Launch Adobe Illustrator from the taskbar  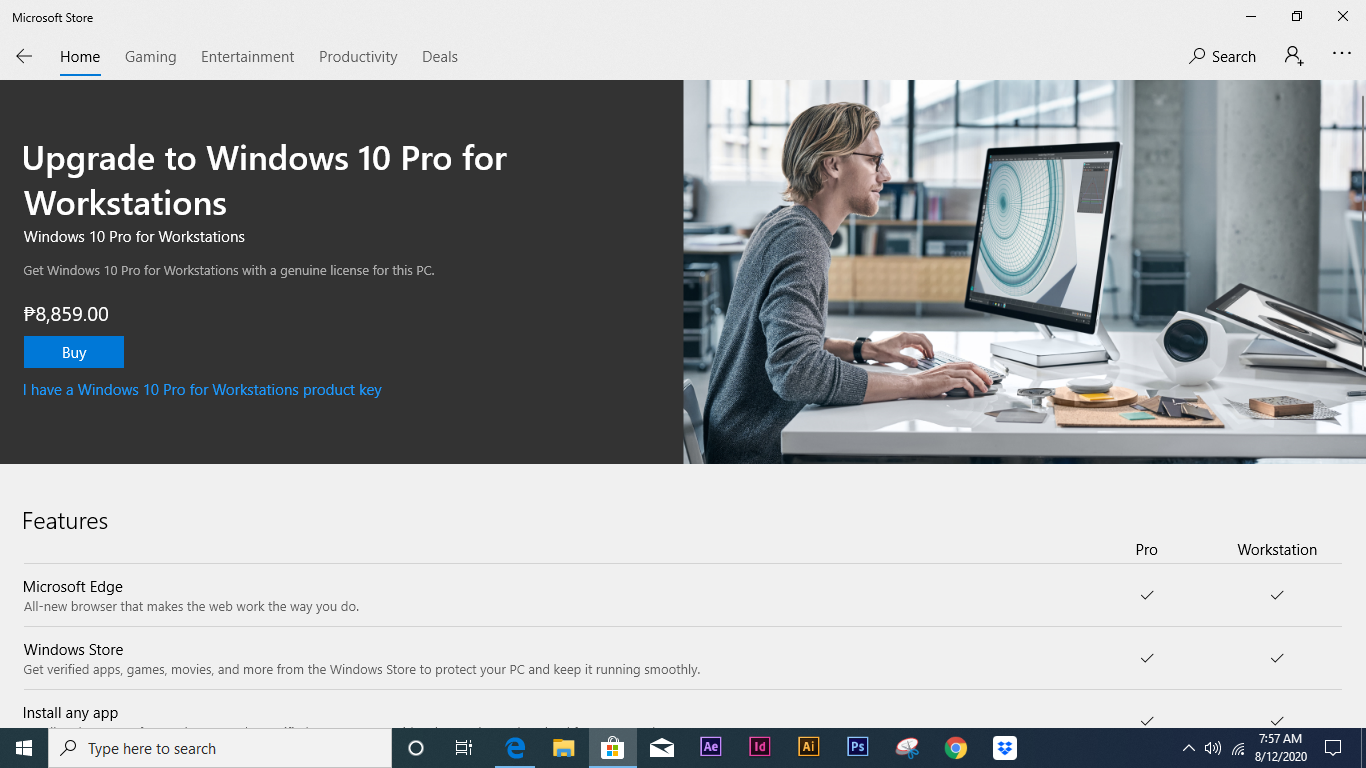click(x=809, y=747)
